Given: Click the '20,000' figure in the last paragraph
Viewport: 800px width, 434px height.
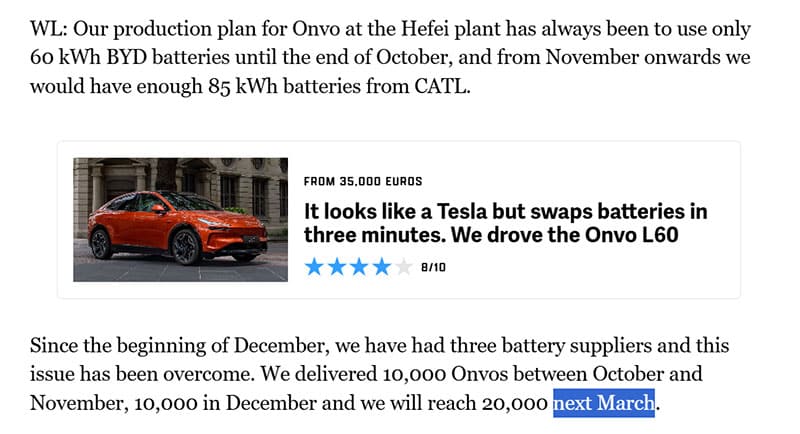Looking at the screenshot, I should (515, 403).
